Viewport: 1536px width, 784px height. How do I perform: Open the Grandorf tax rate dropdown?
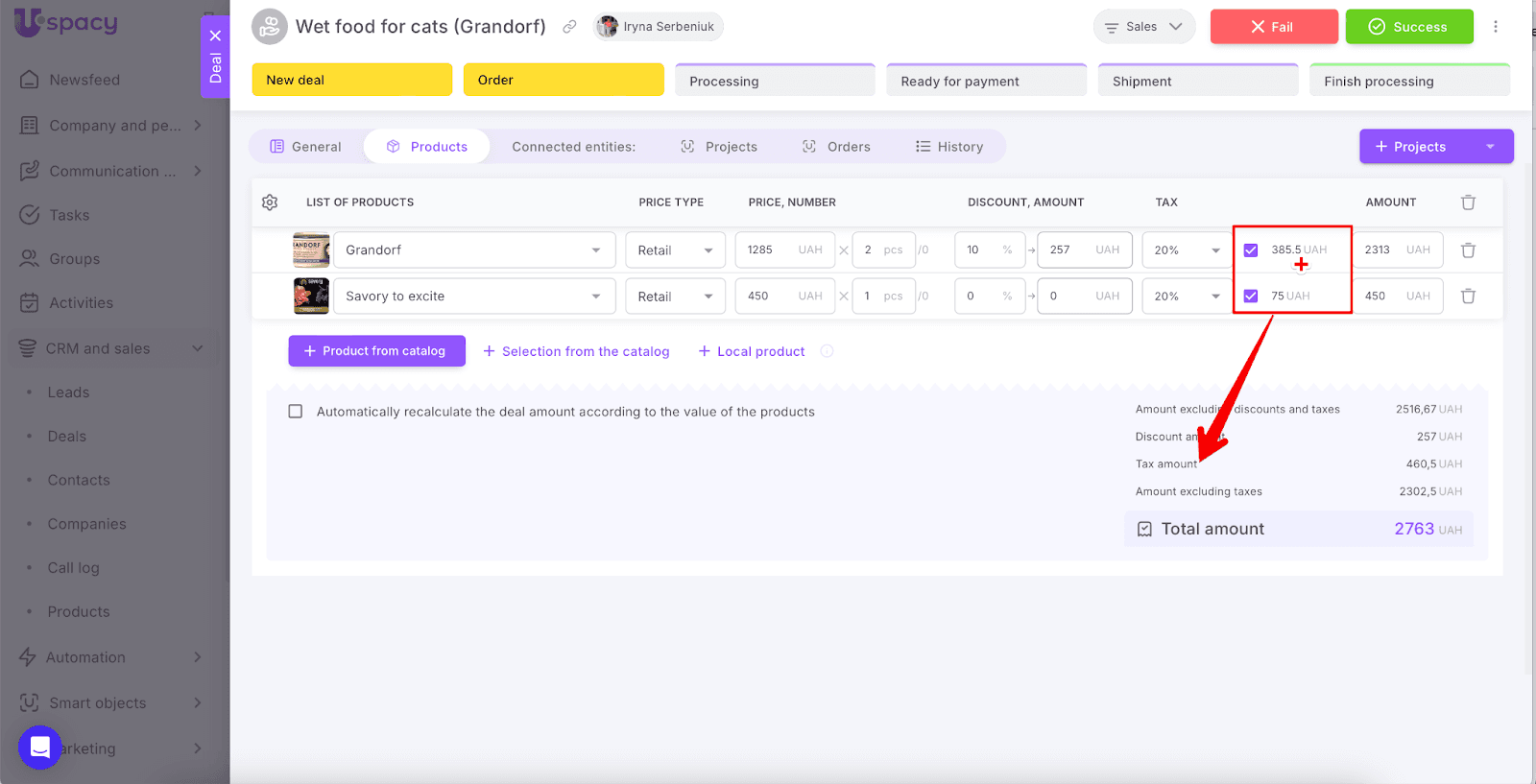tap(1186, 250)
